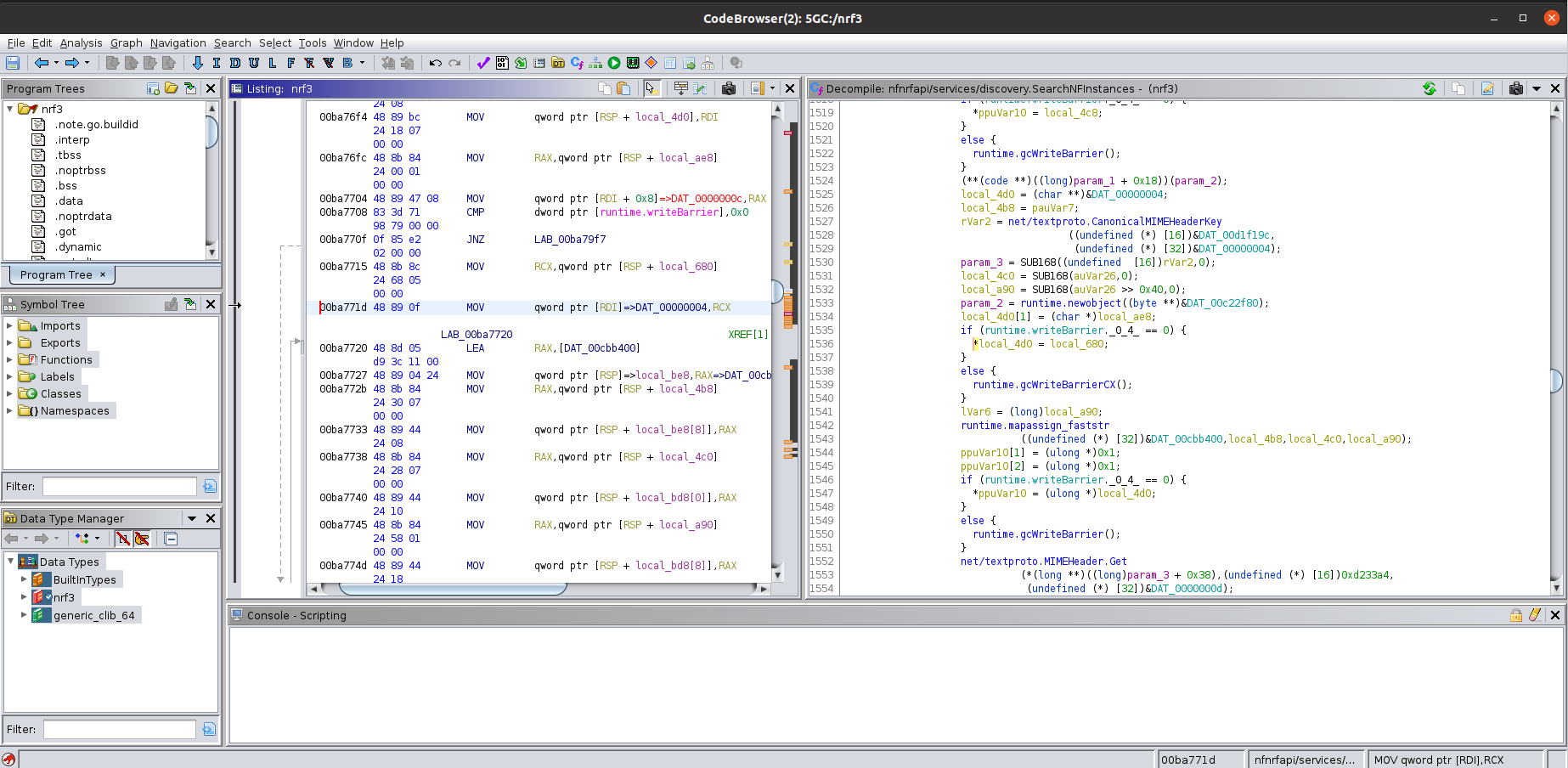Image resolution: width=1568 pixels, height=768 pixels.
Task: Click Navigate to next Instruction (I) icon
Action: coord(217,63)
